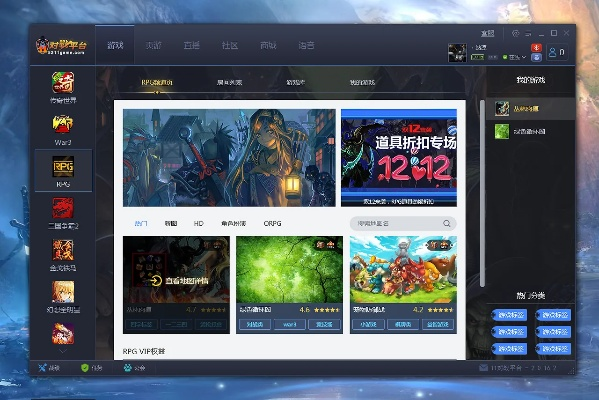This screenshot has width=599, height=400.
Task: Click the top-left blue category tag
Action: [x=509, y=315]
